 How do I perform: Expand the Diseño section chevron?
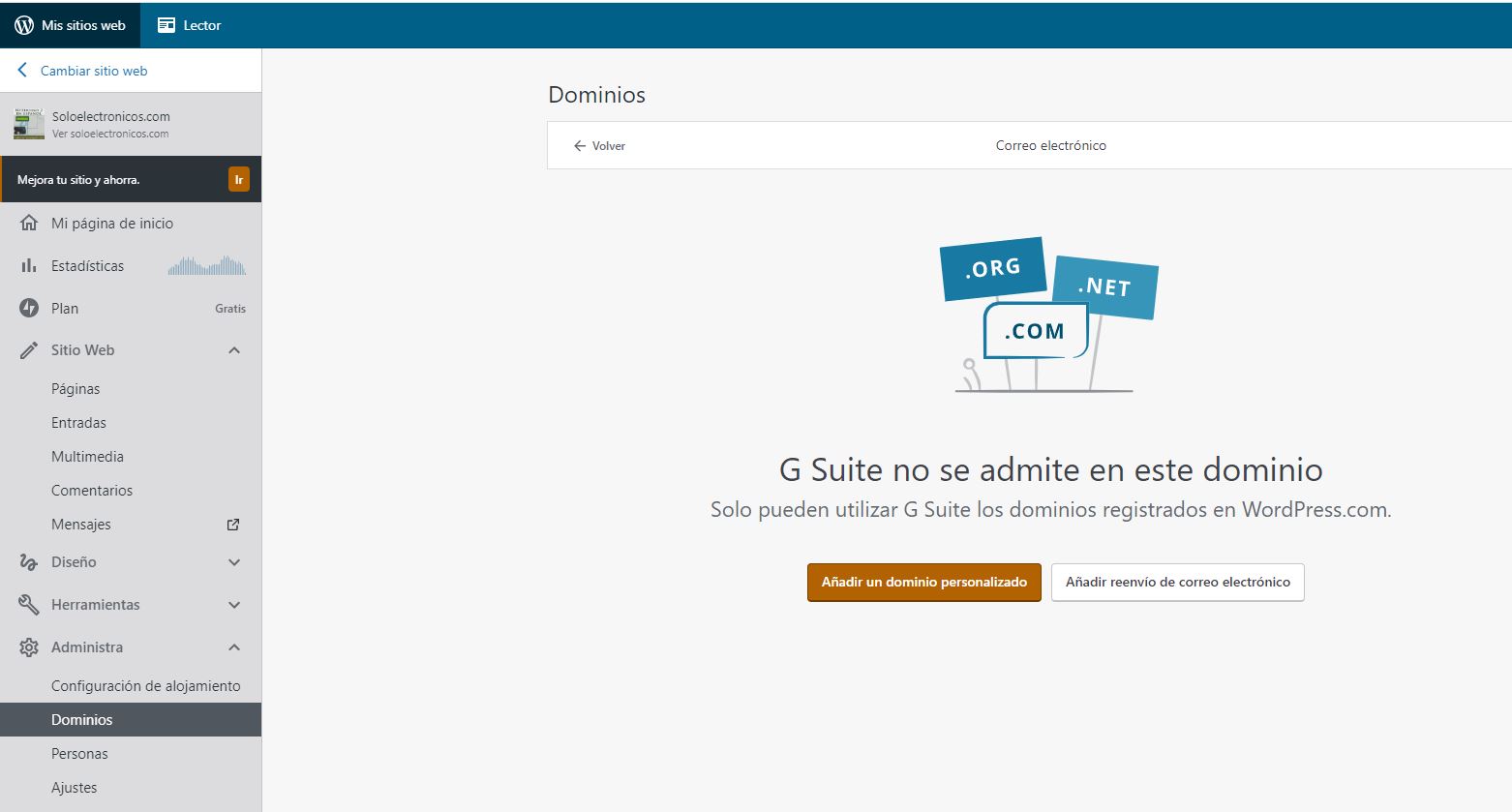(234, 562)
